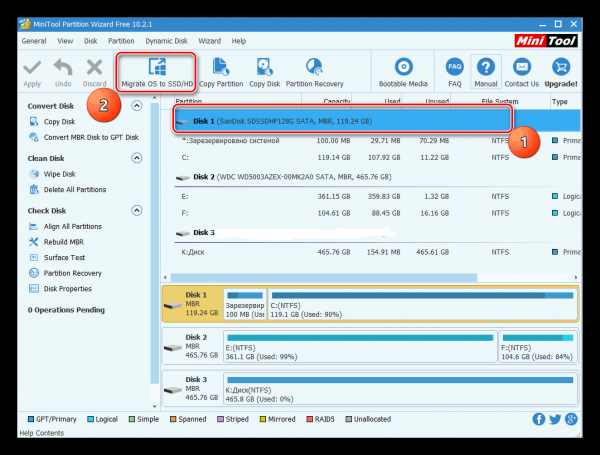The width and height of the screenshot is (600, 455).
Task: Select E:(NTFS) bar in disk map
Action: click(x=360, y=347)
